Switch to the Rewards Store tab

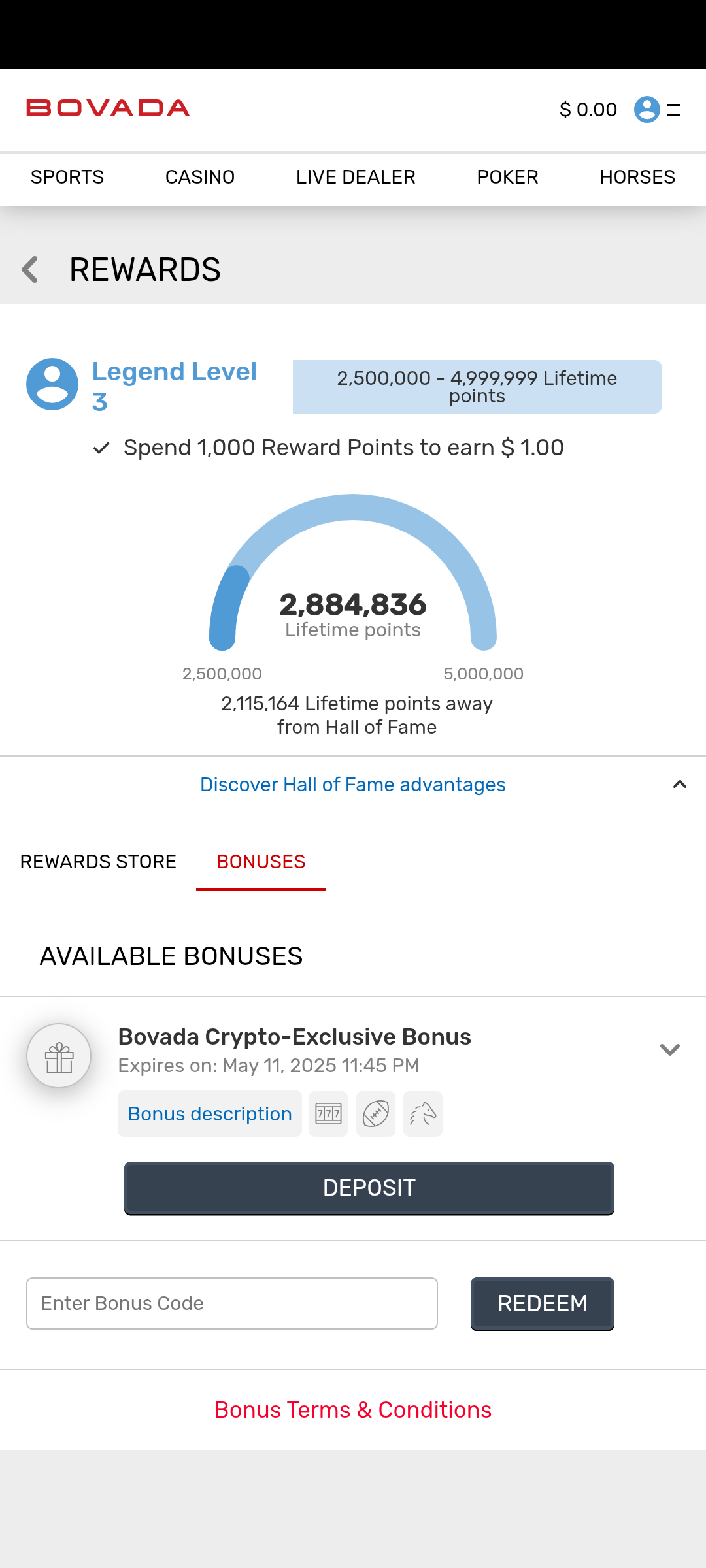(x=98, y=862)
